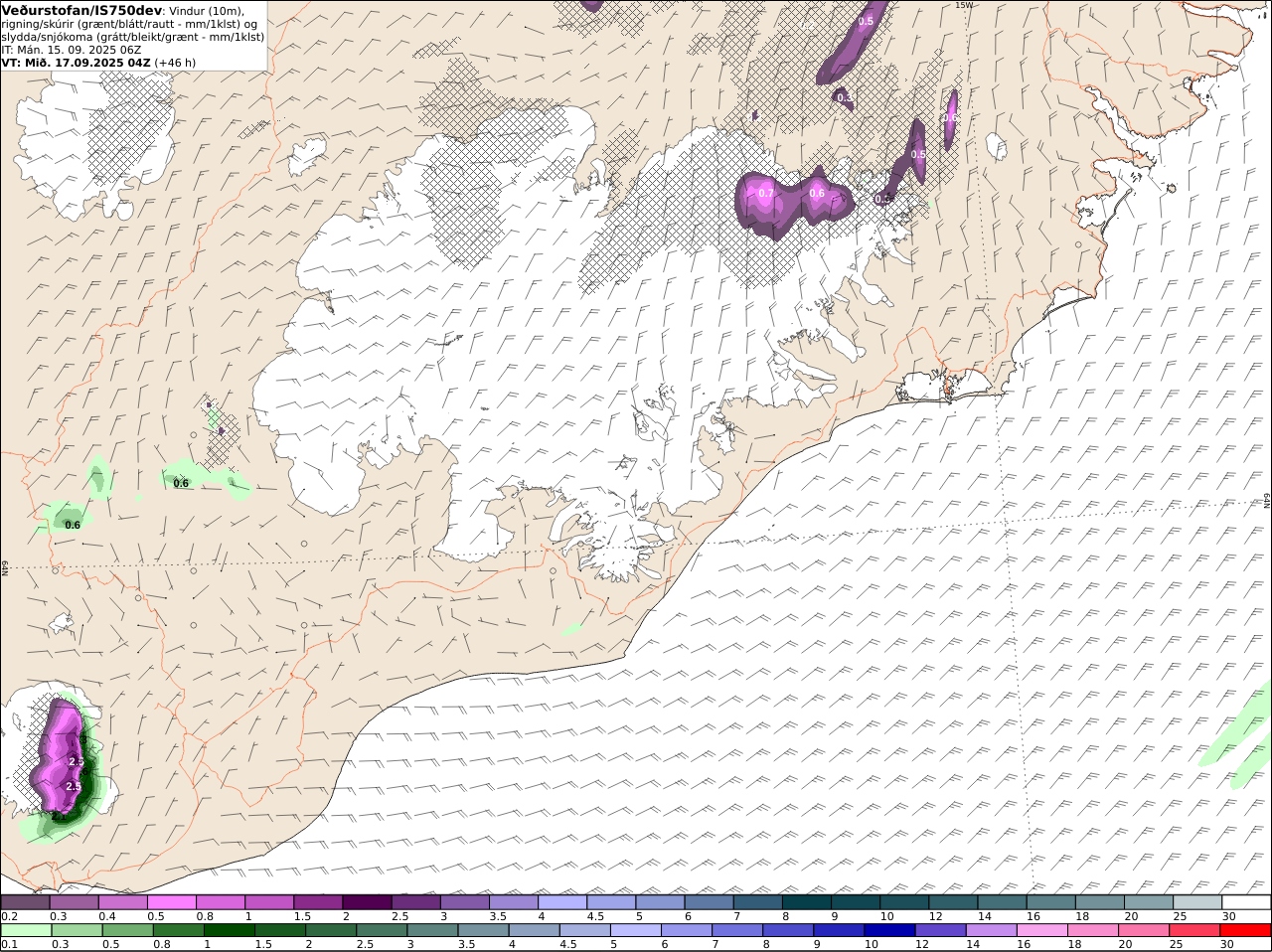Viewport: 1272px width, 952px height.
Task: Pick the light gray 25–30 swatch, upper legend
Action: (1196, 902)
